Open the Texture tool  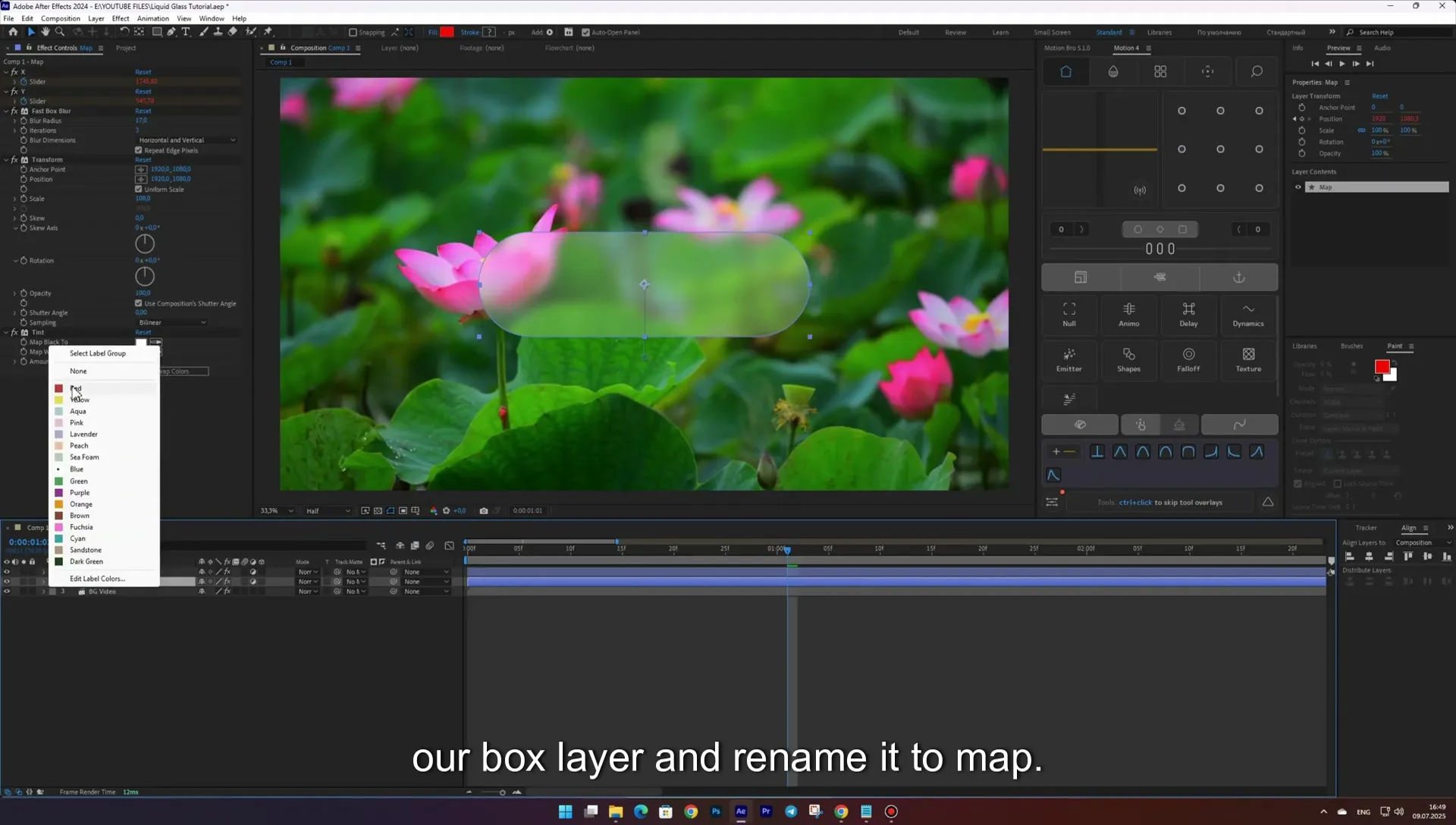pyautogui.click(x=1248, y=359)
